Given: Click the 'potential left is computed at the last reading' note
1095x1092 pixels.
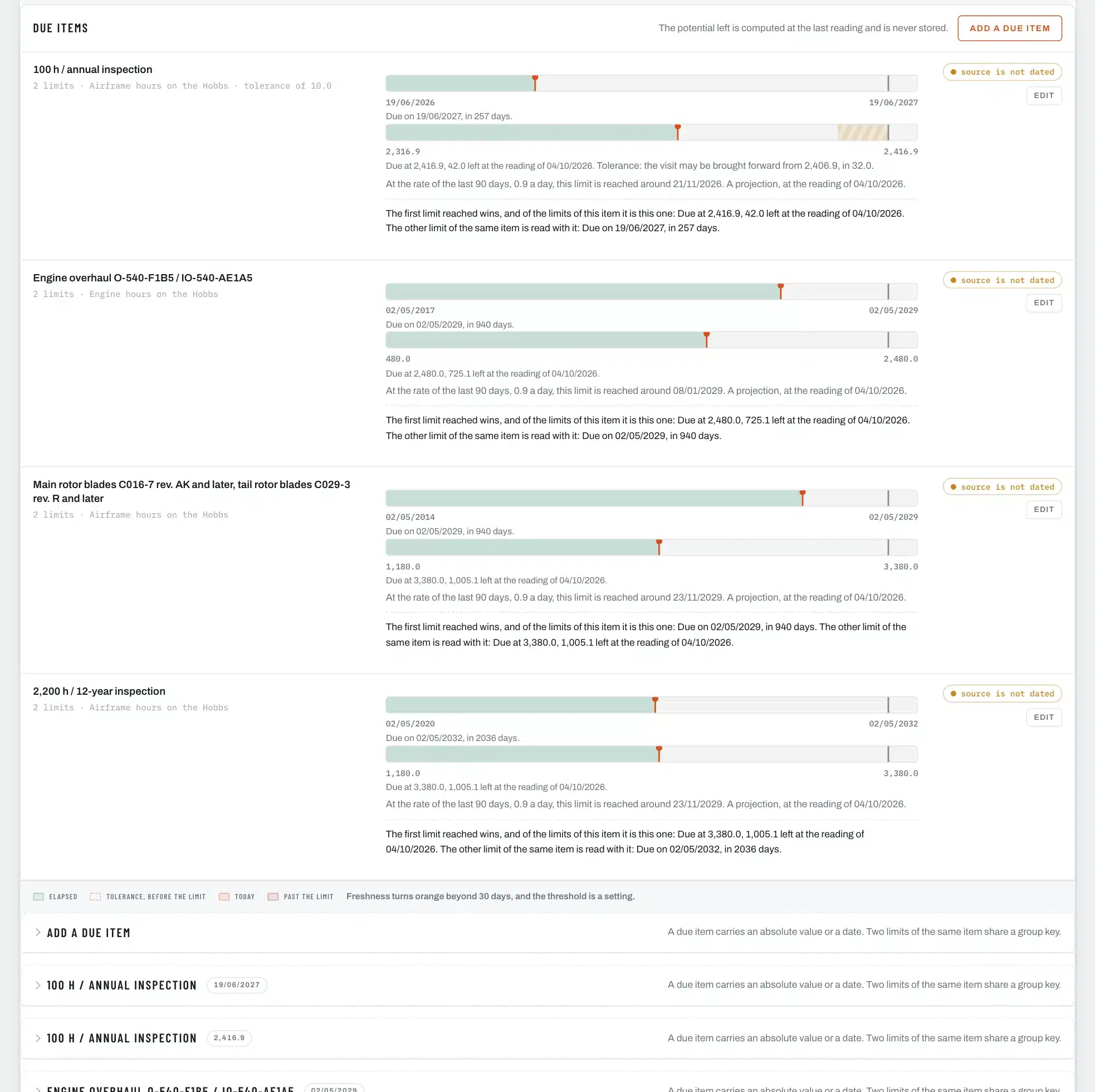Looking at the screenshot, I should (x=803, y=28).
